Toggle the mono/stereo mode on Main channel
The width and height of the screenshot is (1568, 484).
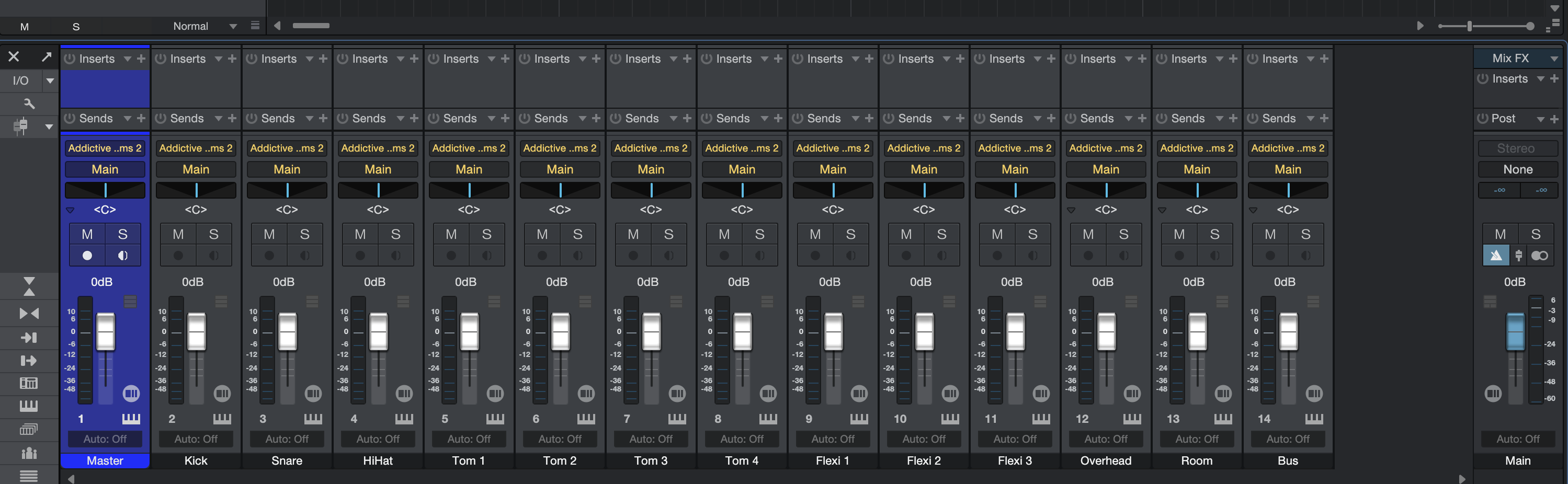(1540, 256)
